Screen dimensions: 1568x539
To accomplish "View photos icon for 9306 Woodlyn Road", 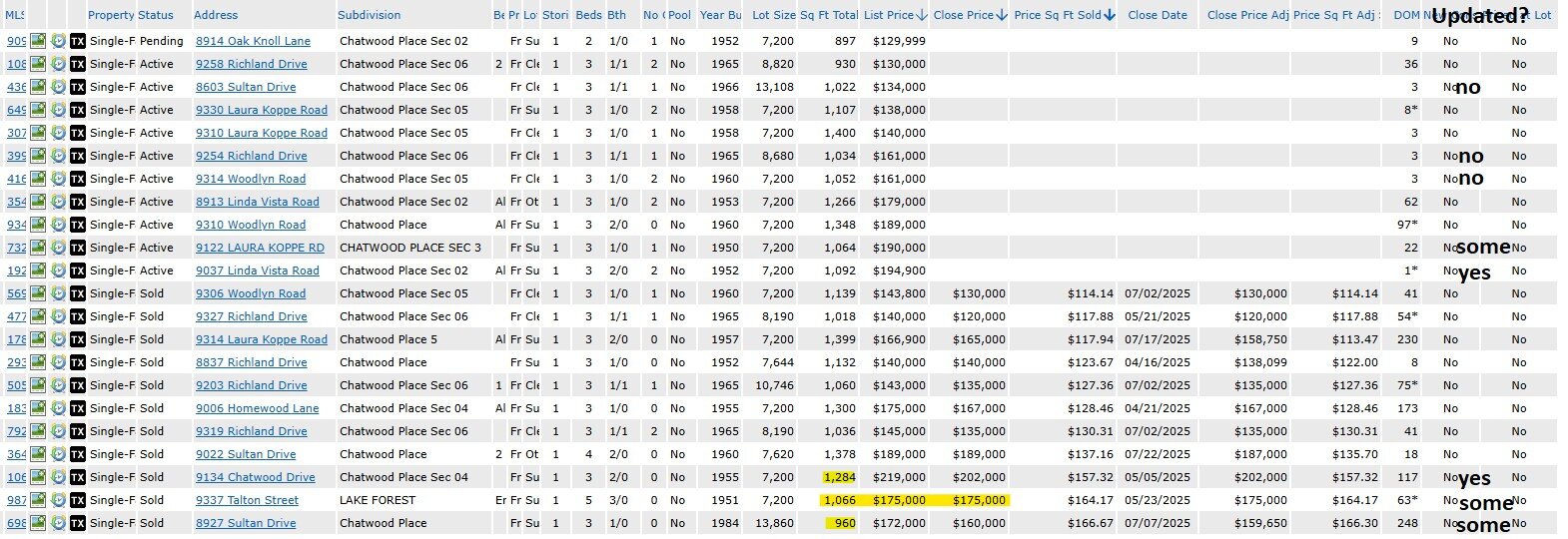I will click(x=38, y=293).
